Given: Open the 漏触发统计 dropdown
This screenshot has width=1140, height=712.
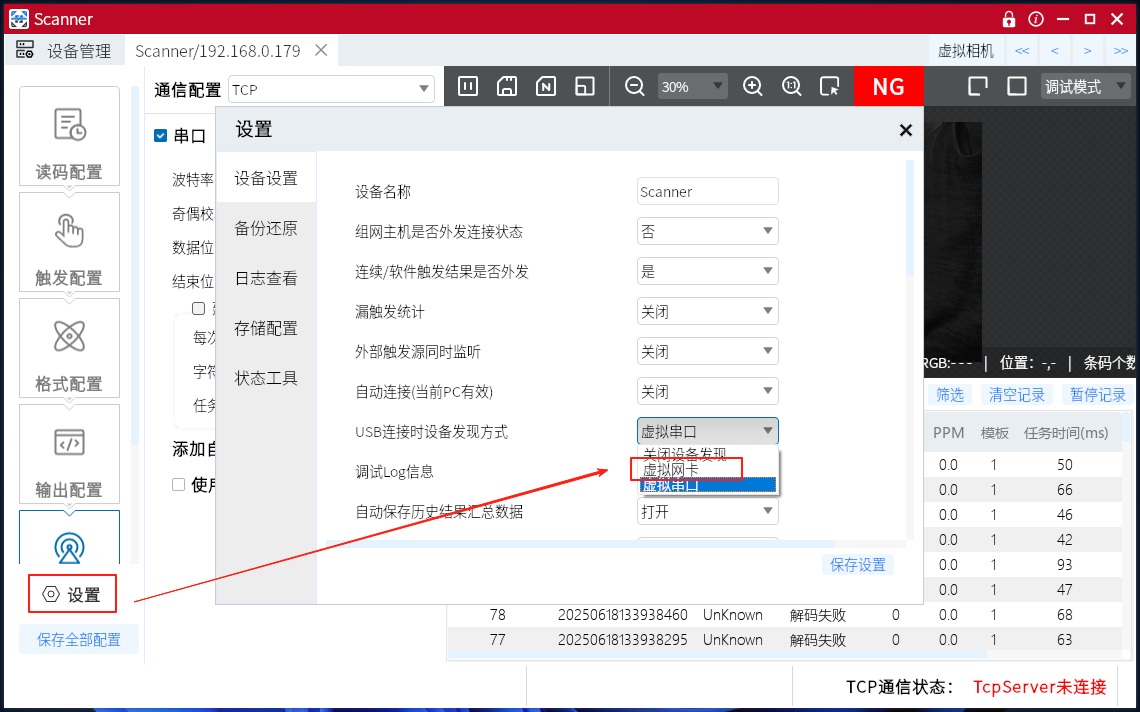Looking at the screenshot, I should (x=707, y=311).
